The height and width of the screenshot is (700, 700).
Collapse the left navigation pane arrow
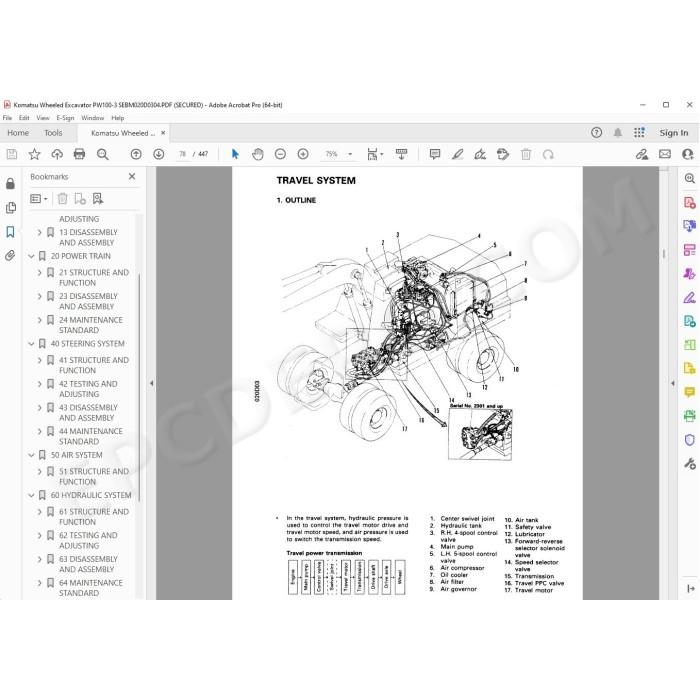tap(151, 383)
